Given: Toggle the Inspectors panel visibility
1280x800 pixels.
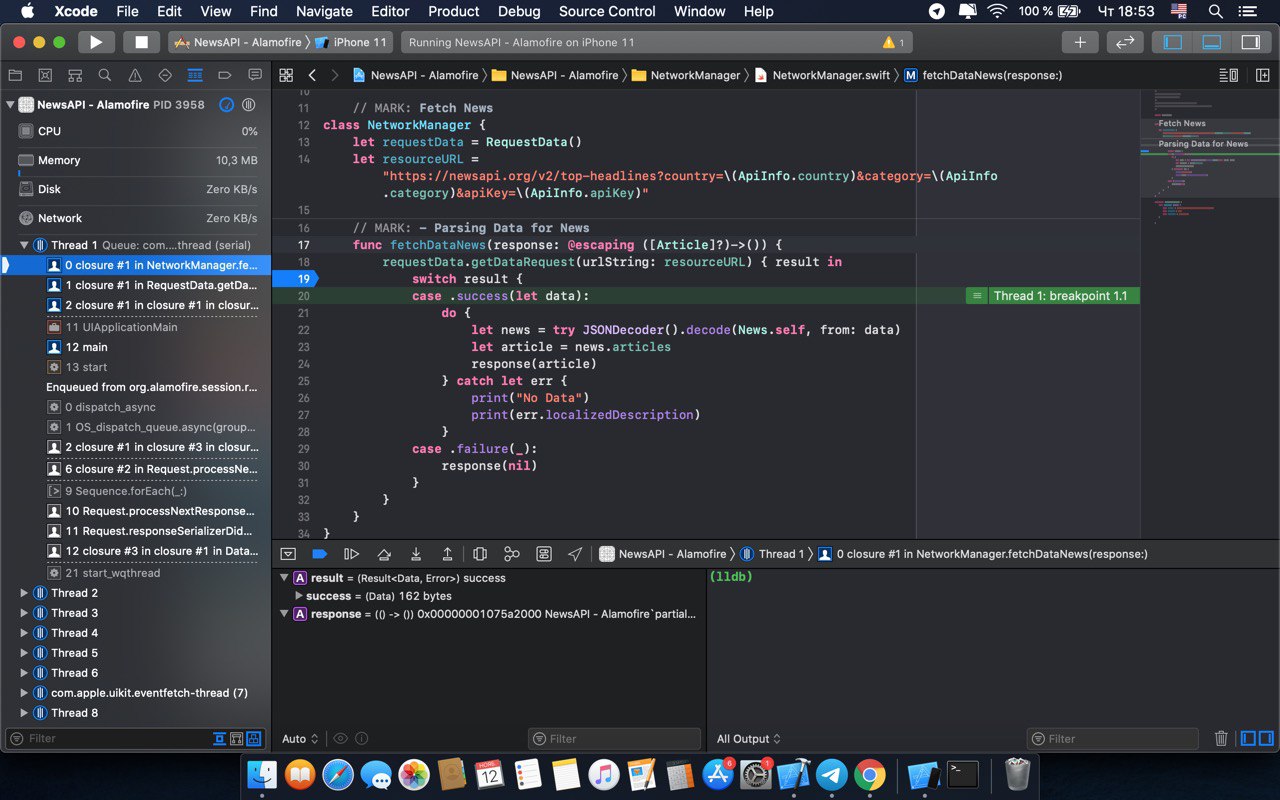Looking at the screenshot, I should (x=1250, y=42).
